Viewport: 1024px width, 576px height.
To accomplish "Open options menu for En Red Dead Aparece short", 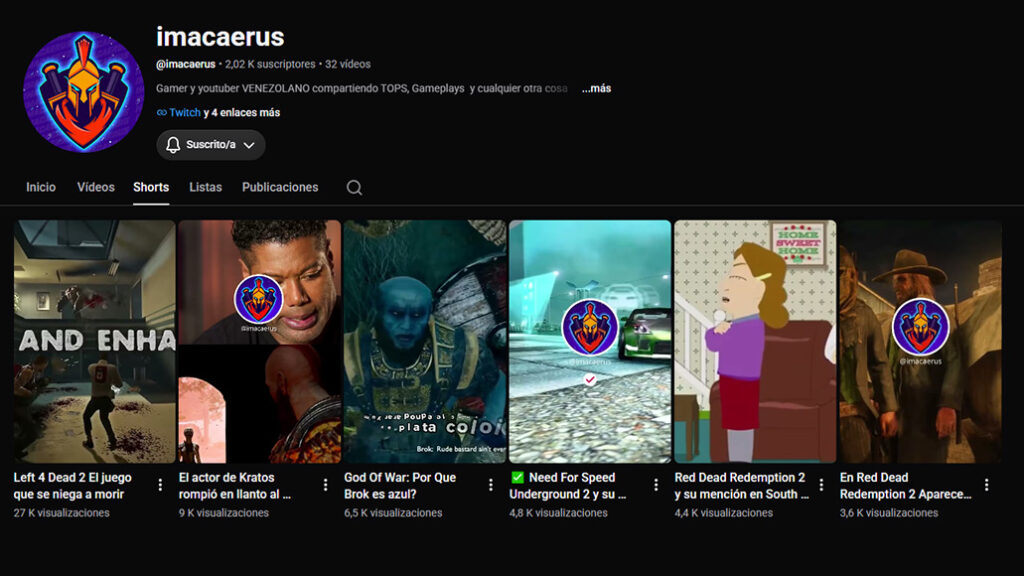I will tap(986, 485).
